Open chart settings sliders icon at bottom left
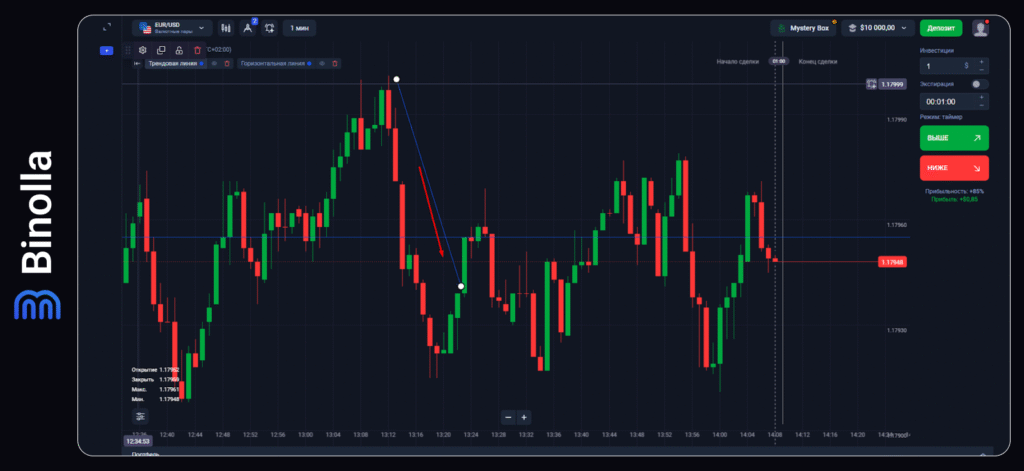This screenshot has width=1024, height=471. 140,416
